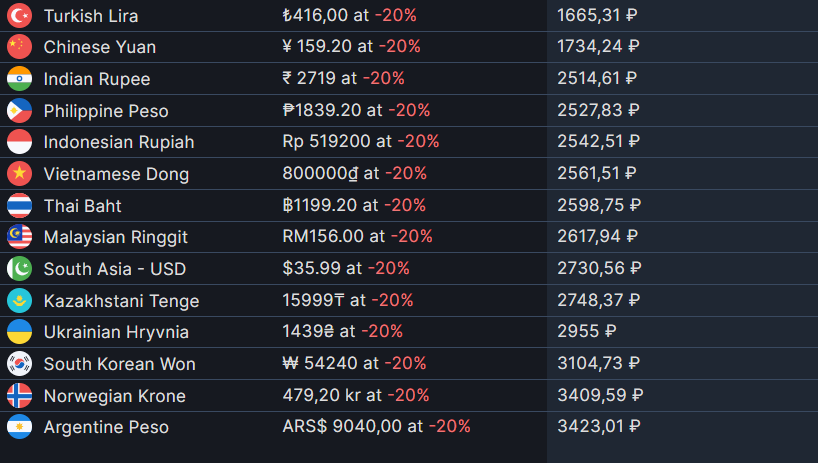Click the South Korean flag icon
818x463 pixels.
point(19,363)
